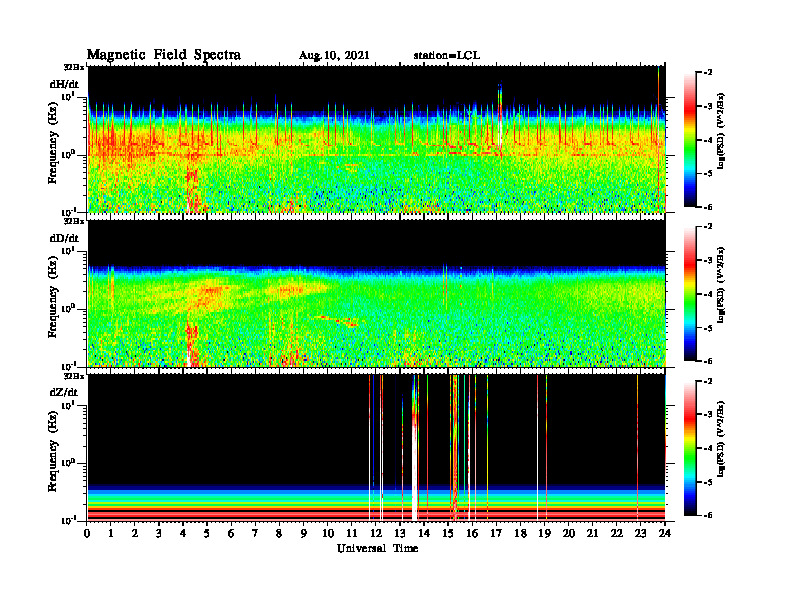Click the dZ/dt spectrogram plot area
The width and height of the screenshot is (792, 612).
(377, 447)
